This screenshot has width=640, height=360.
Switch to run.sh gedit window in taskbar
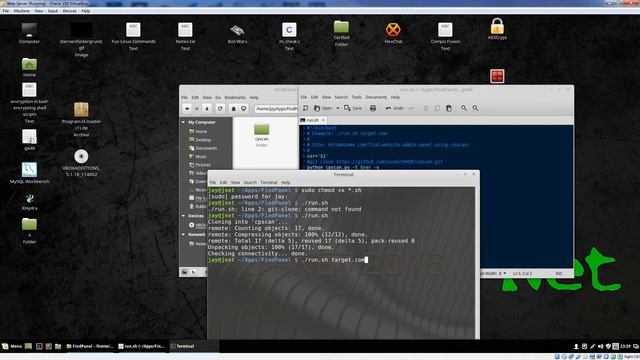tap(141, 346)
